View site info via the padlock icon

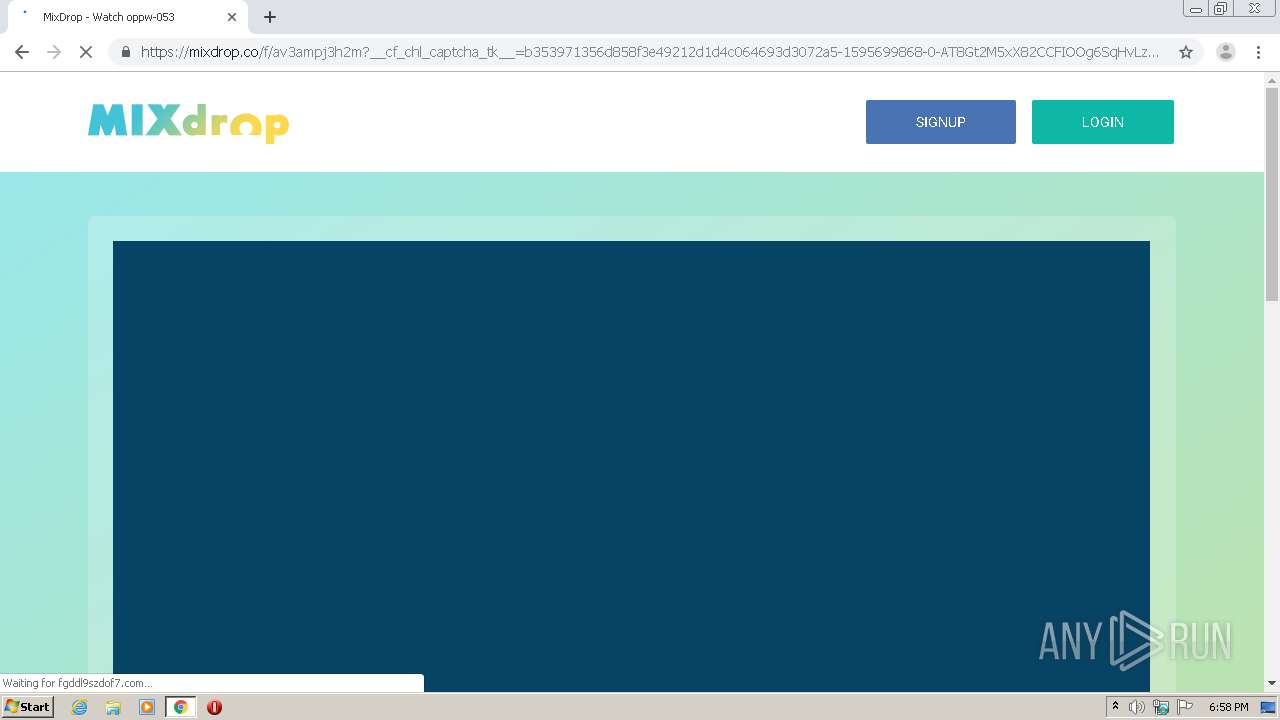pyautogui.click(x=125, y=52)
